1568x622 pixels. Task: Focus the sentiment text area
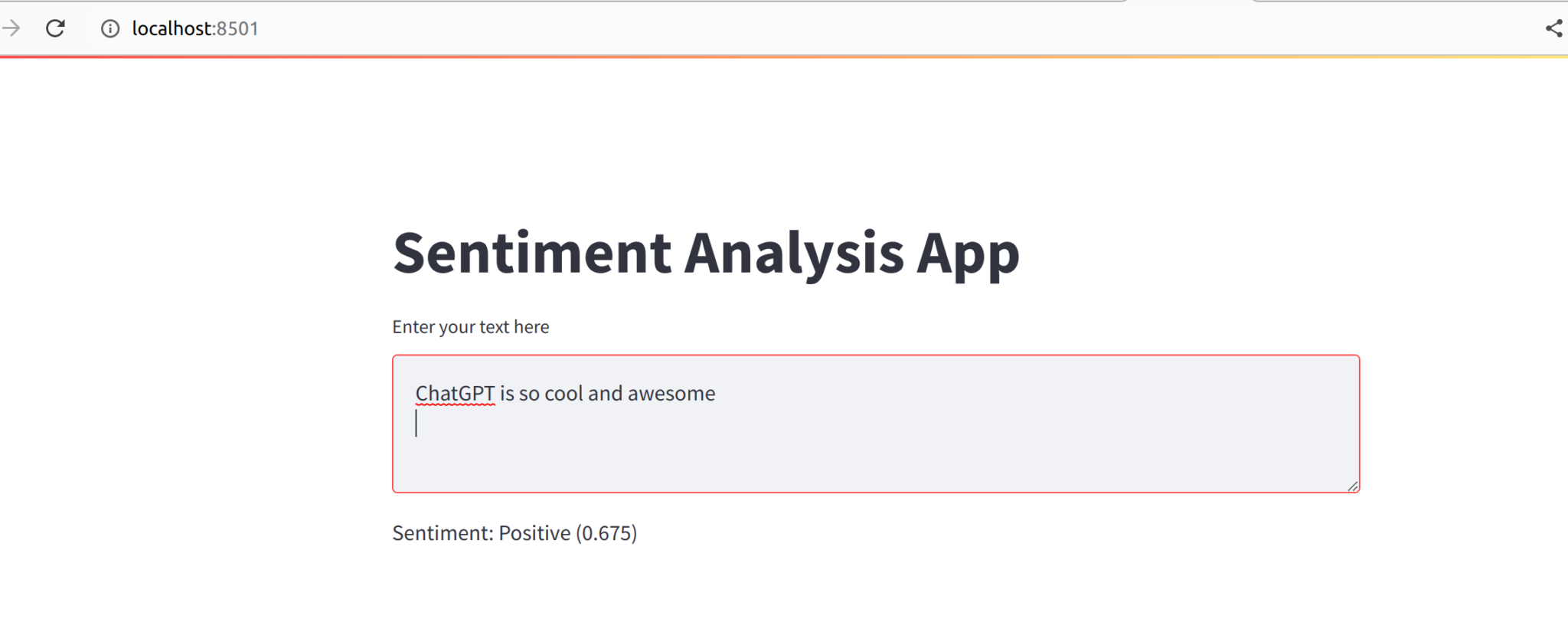[x=875, y=452]
